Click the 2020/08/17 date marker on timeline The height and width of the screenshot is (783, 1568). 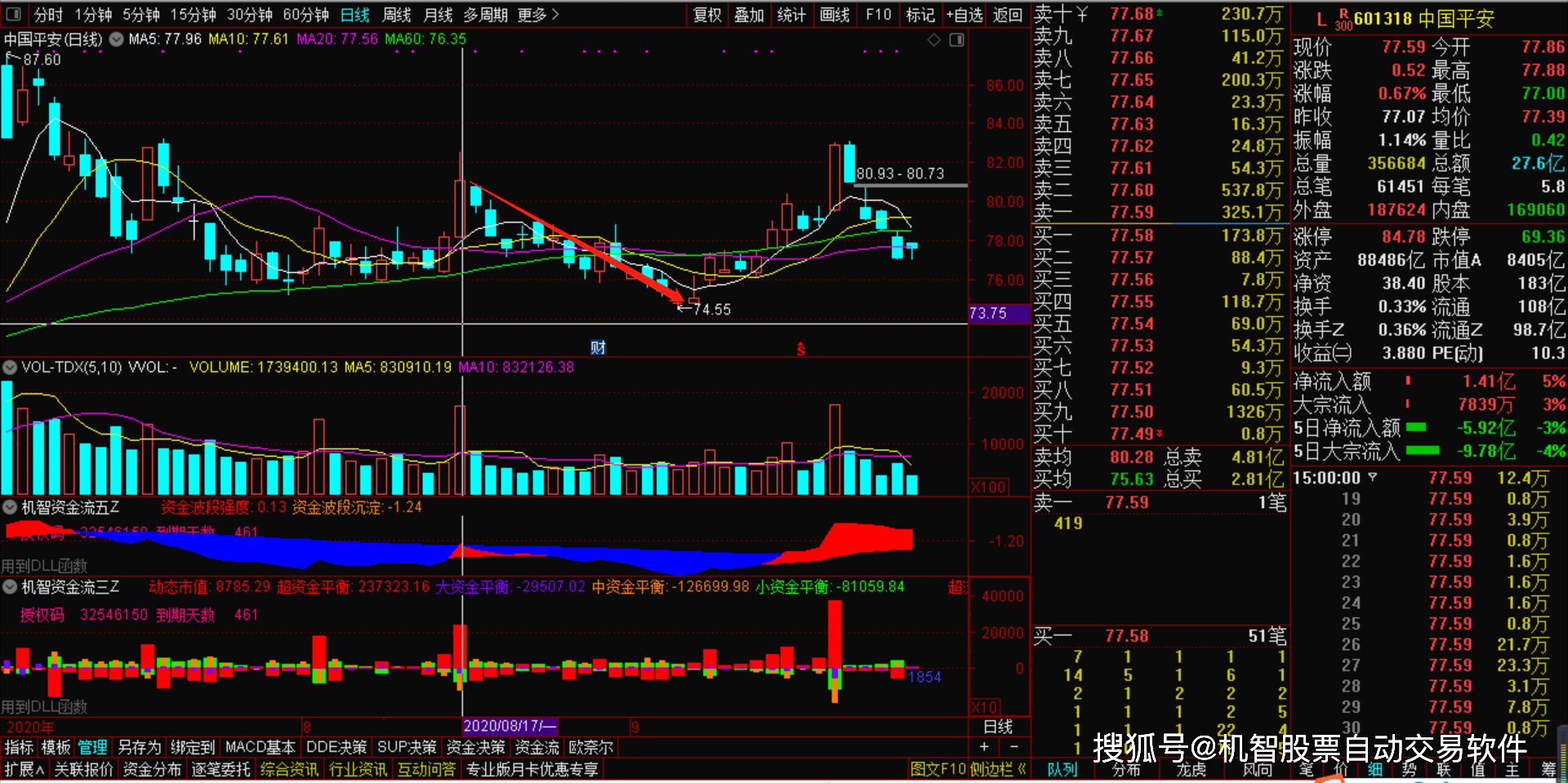[510, 726]
